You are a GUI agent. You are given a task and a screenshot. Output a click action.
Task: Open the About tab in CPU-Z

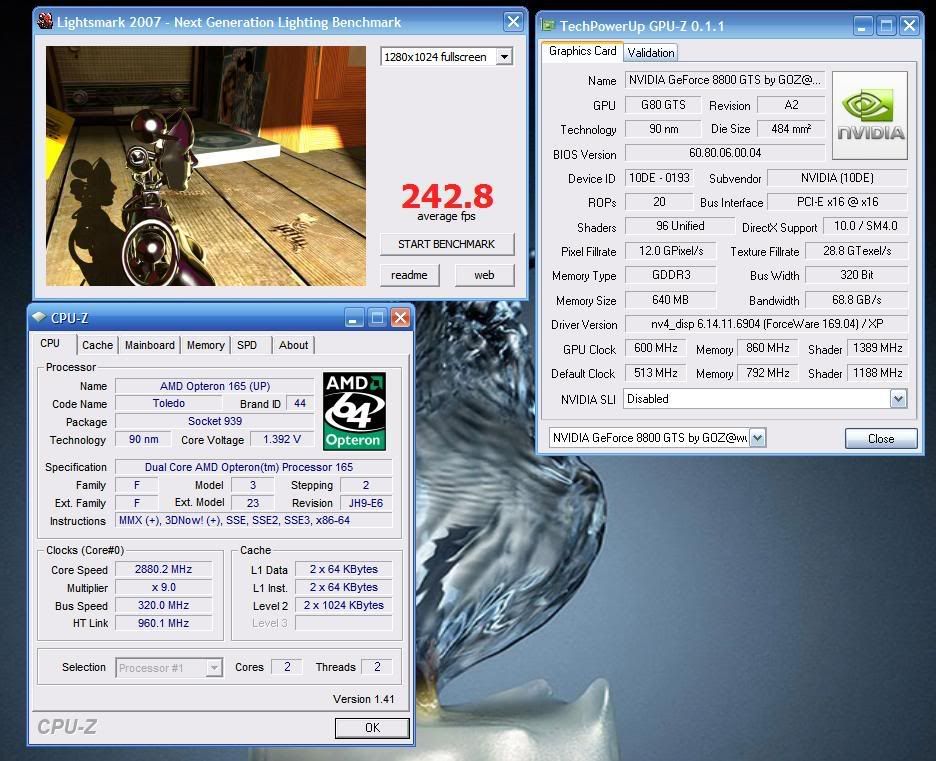tap(294, 345)
